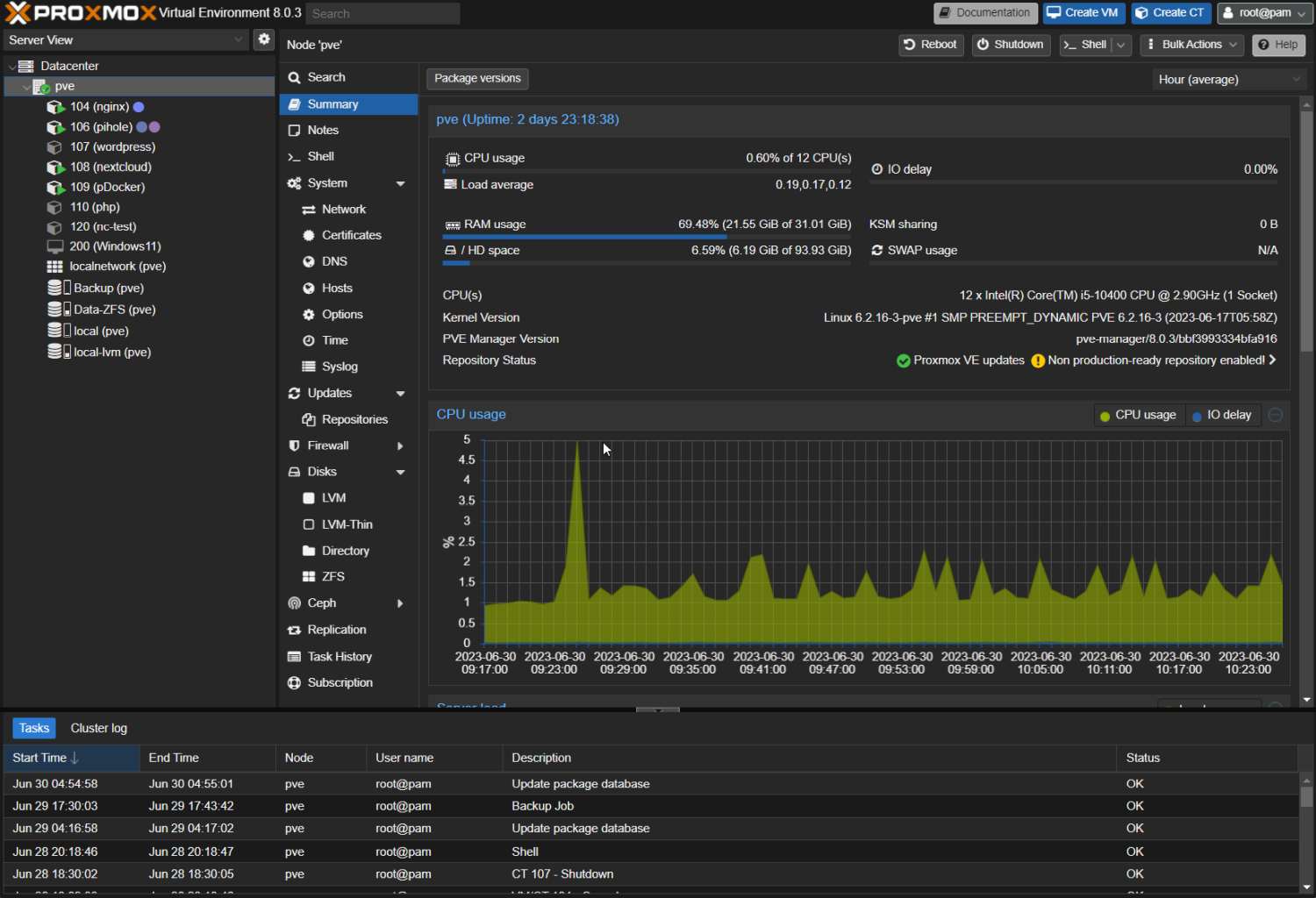Image resolution: width=1316 pixels, height=898 pixels.
Task: Open the Notes panel
Action: pos(348,130)
